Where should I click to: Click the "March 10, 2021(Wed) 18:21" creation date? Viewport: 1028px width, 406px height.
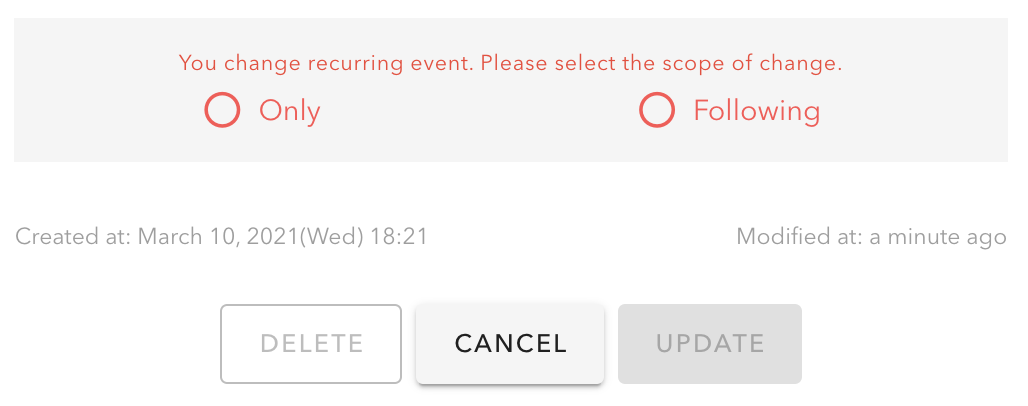[283, 237]
